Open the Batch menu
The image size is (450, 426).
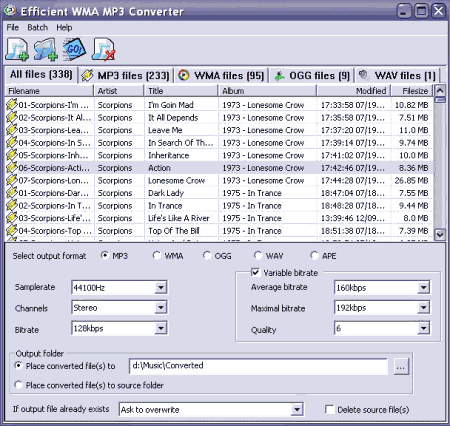[x=38, y=27]
